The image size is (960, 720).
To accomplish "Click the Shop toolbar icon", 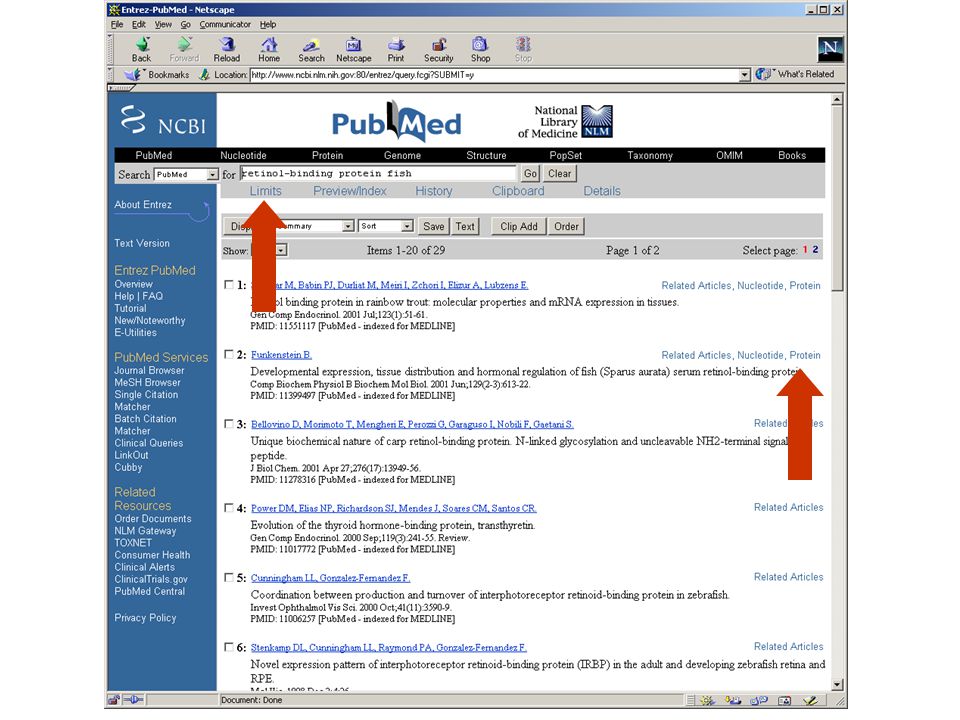I will tap(480, 45).
